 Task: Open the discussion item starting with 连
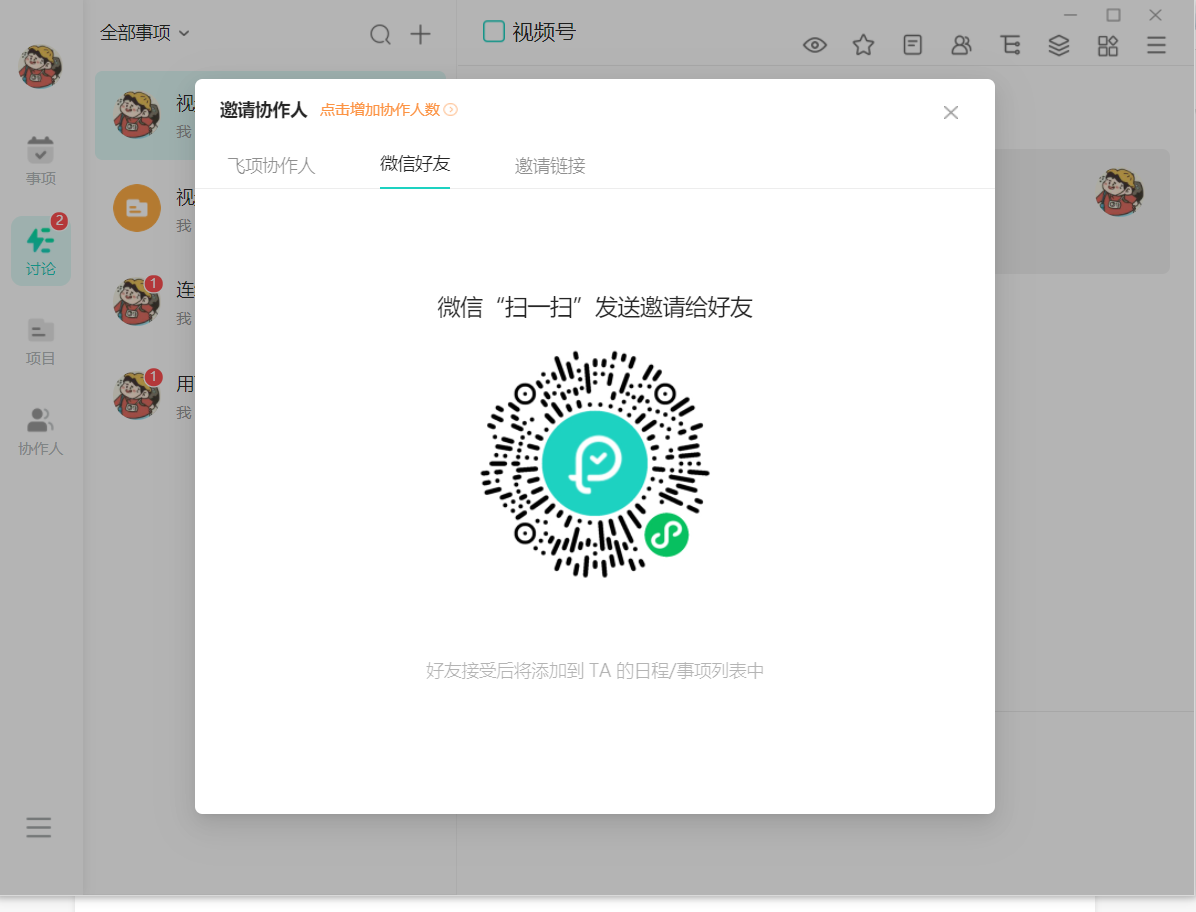pyautogui.click(x=145, y=302)
